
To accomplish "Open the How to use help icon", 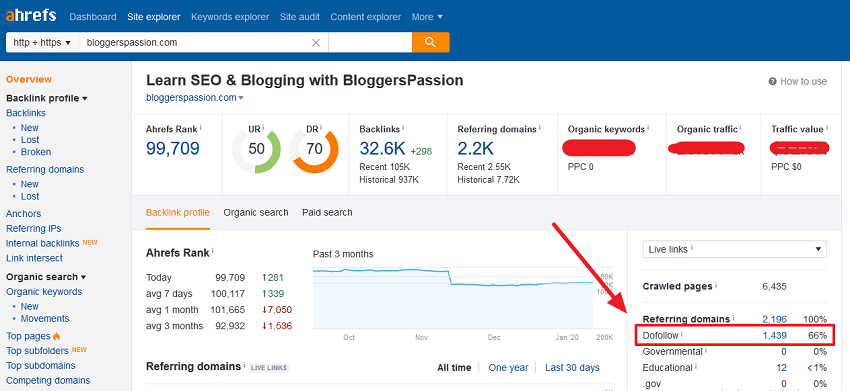I will point(772,81).
